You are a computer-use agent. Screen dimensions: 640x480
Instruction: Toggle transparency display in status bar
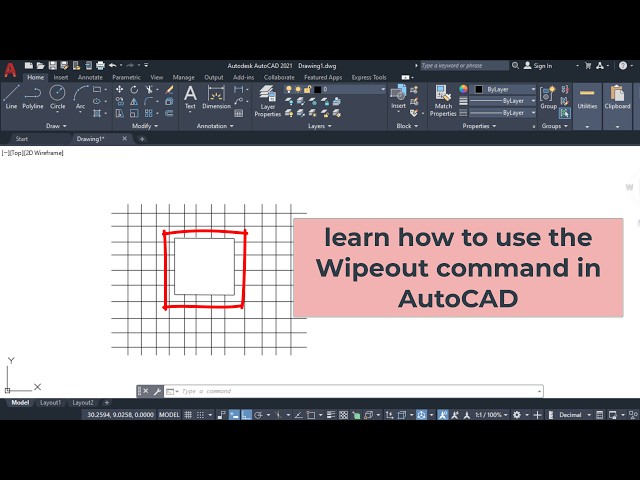tap(344, 415)
